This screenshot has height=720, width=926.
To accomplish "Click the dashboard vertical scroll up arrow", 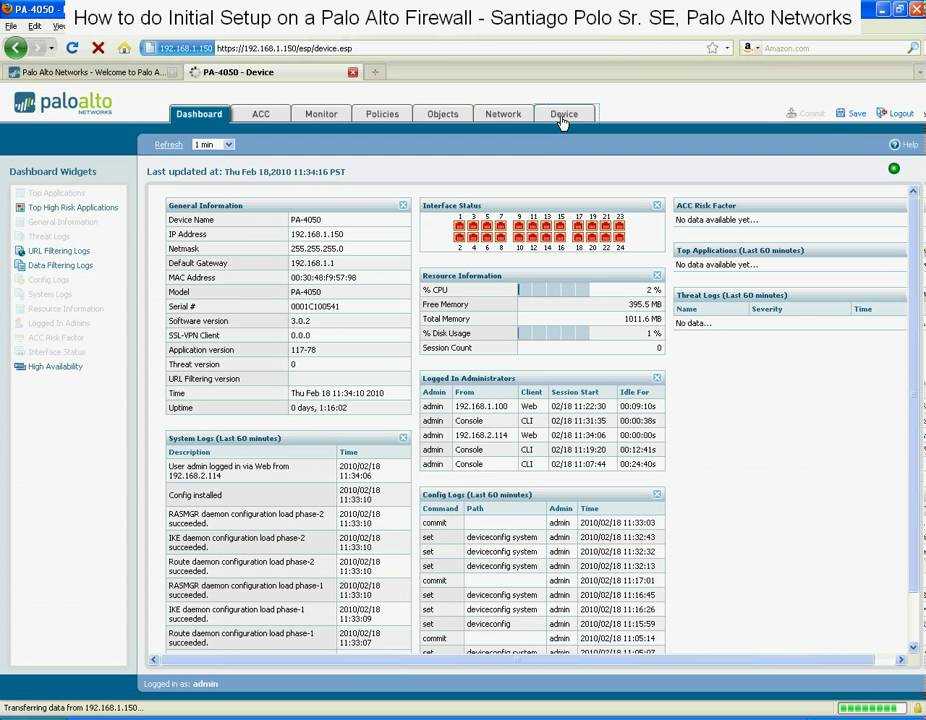I will pyautogui.click(x=914, y=191).
